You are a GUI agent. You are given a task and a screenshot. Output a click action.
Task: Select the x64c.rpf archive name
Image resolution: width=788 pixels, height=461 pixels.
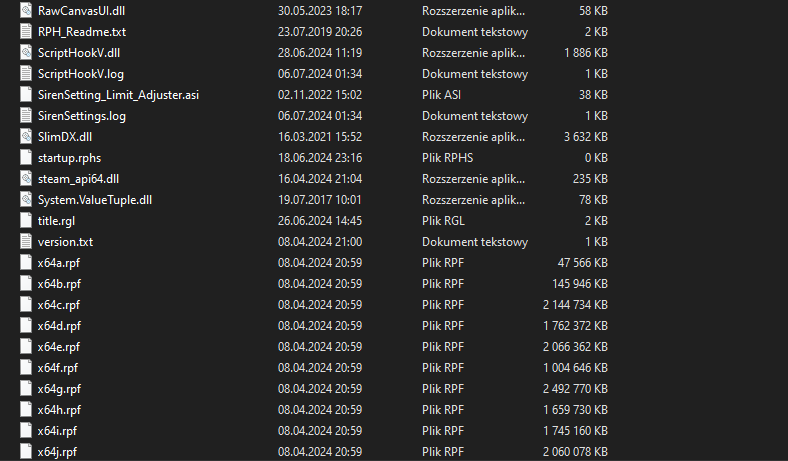pyautogui.click(x=59, y=304)
